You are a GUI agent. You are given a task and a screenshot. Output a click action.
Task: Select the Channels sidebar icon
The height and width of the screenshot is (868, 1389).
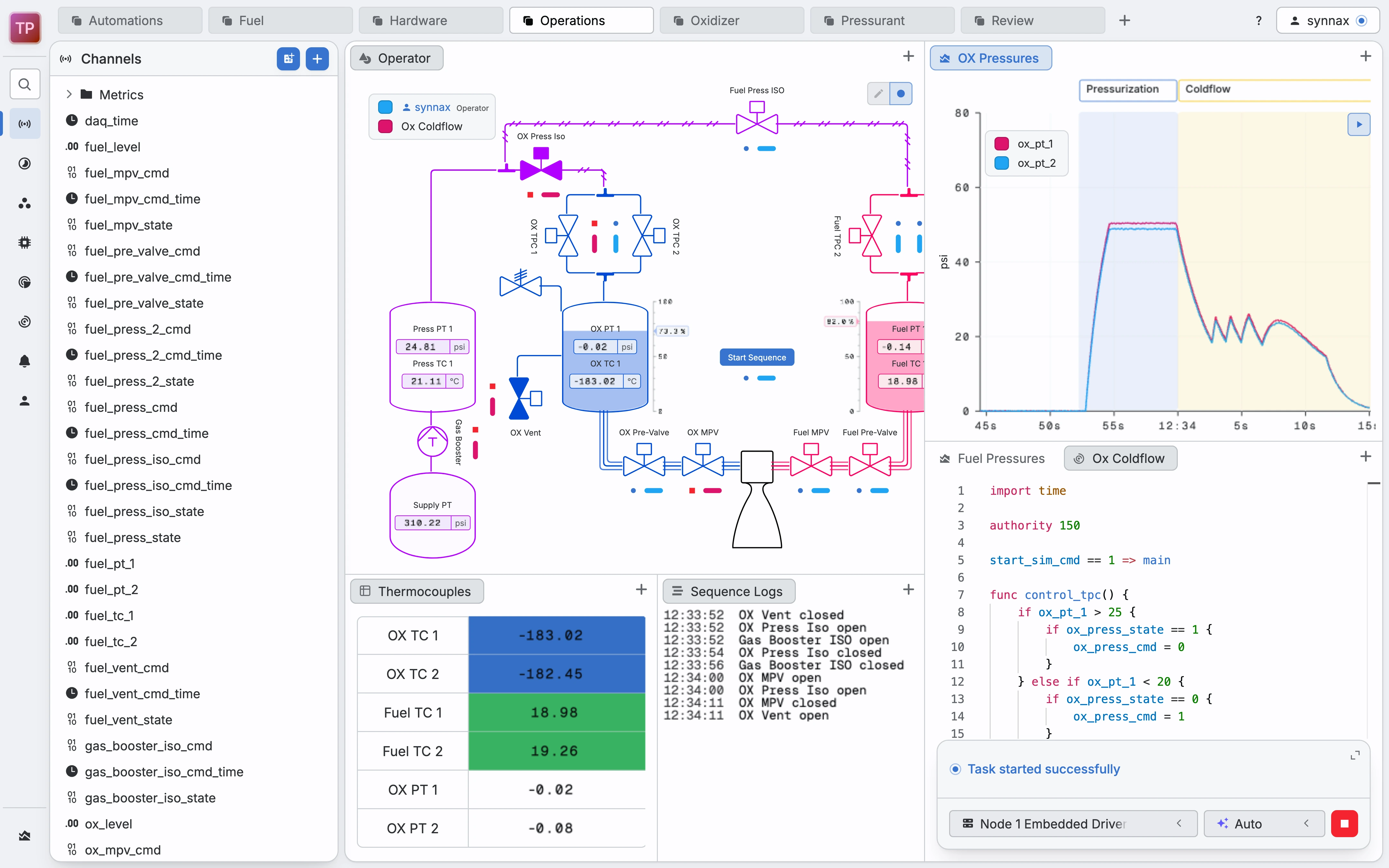tap(25, 124)
